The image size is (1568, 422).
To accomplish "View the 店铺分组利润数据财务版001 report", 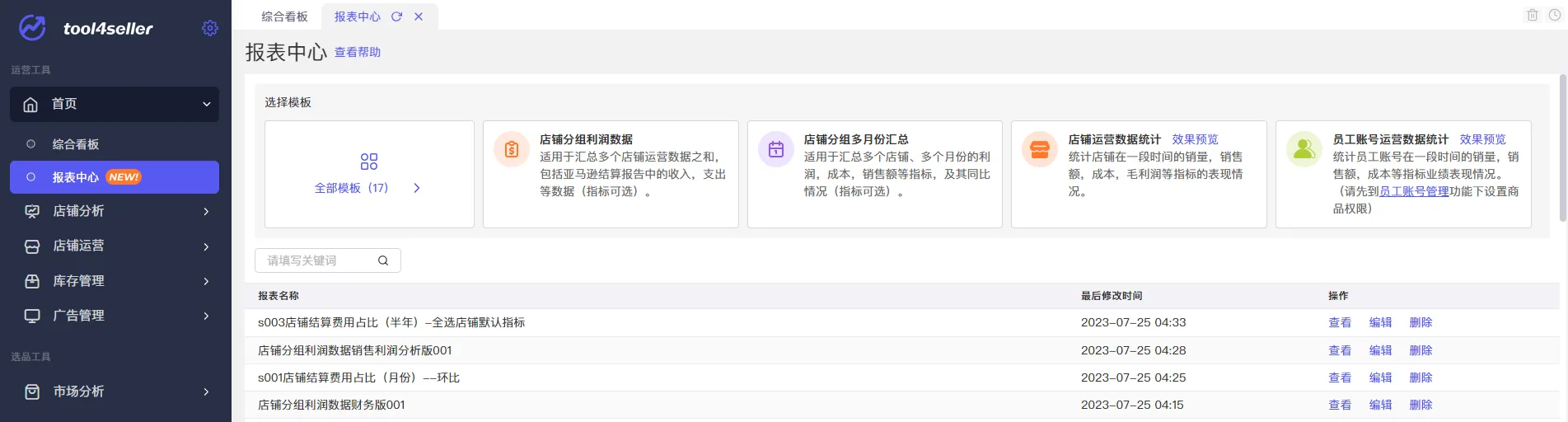I will point(1340,405).
